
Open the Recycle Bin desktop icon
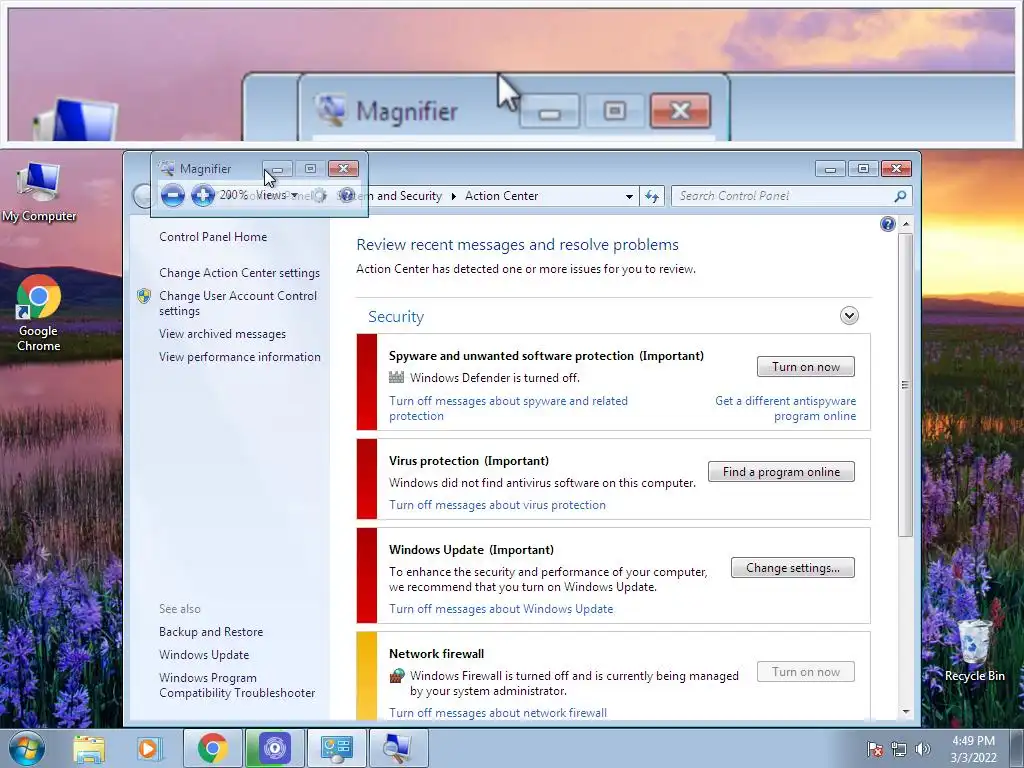(x=974, y=650)
